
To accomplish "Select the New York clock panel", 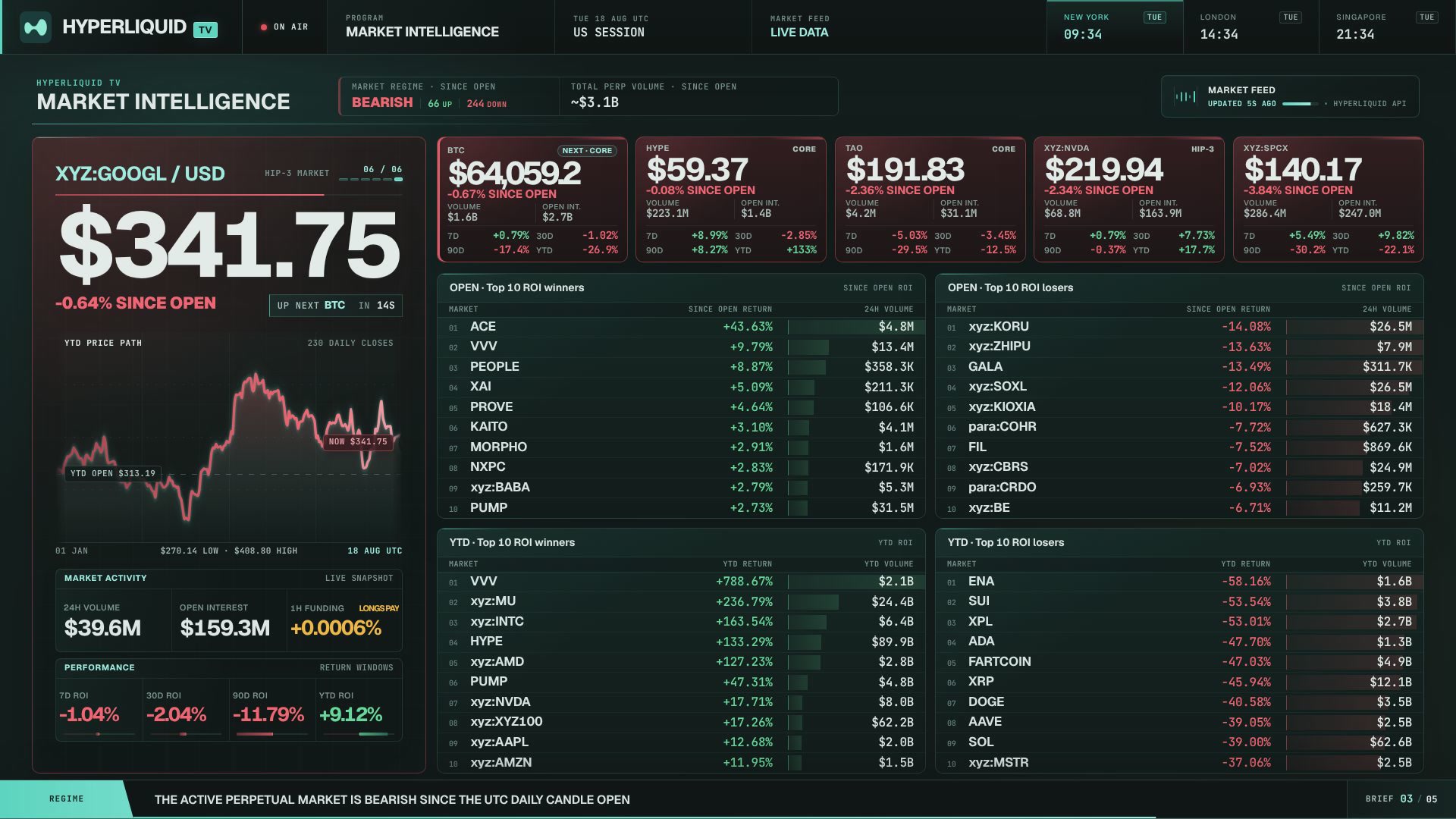I will (x=1115, y=27).
